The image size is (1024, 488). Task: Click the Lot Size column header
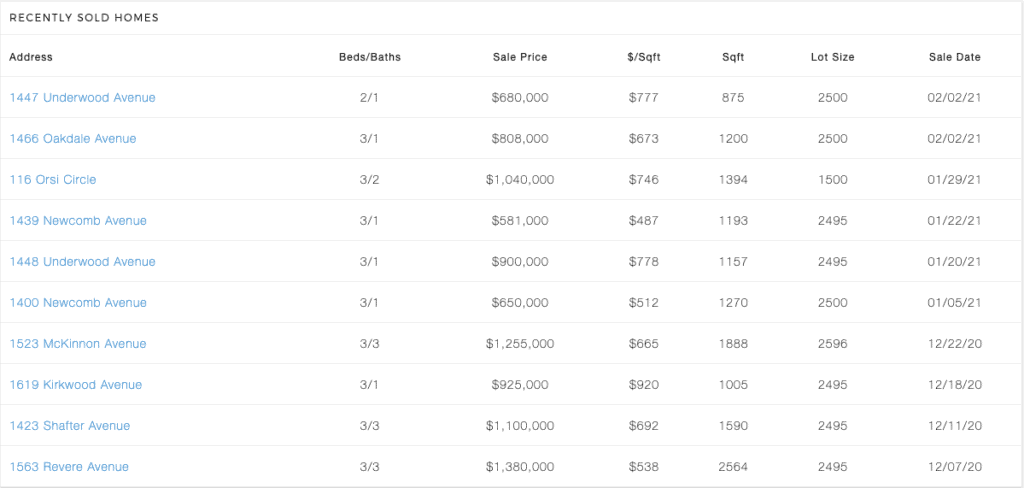coord(832,57)
